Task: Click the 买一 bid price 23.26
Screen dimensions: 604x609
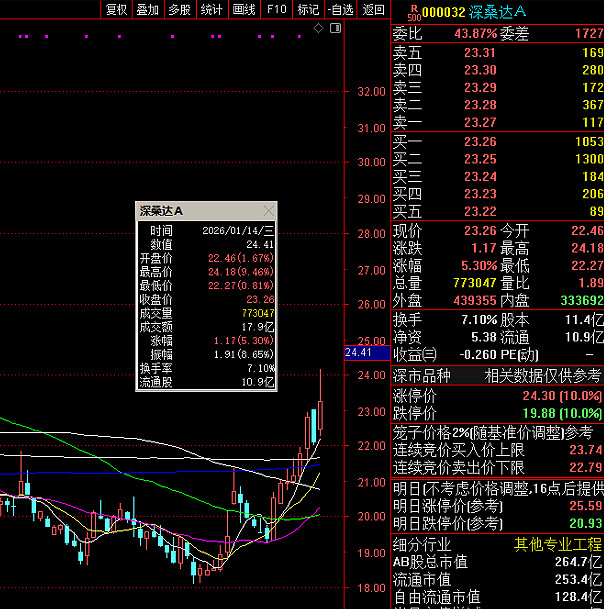Action: pyautogui.click(x=480, y=141)
